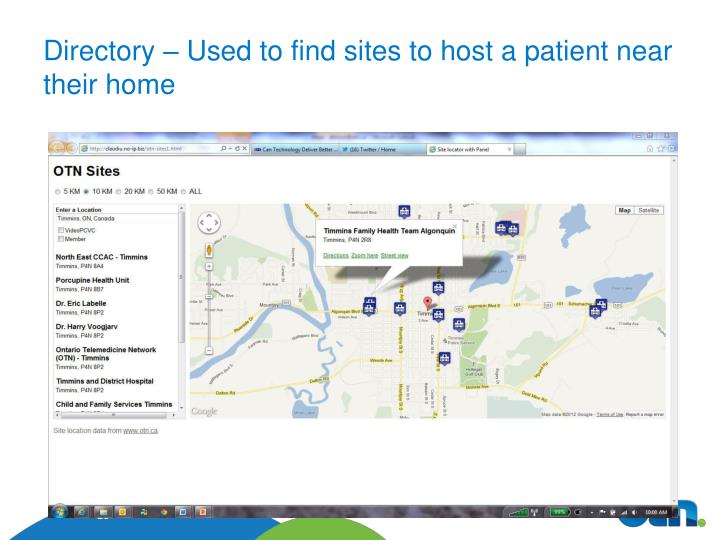Click the site list scroll up arrow

(x=181, y=208)
